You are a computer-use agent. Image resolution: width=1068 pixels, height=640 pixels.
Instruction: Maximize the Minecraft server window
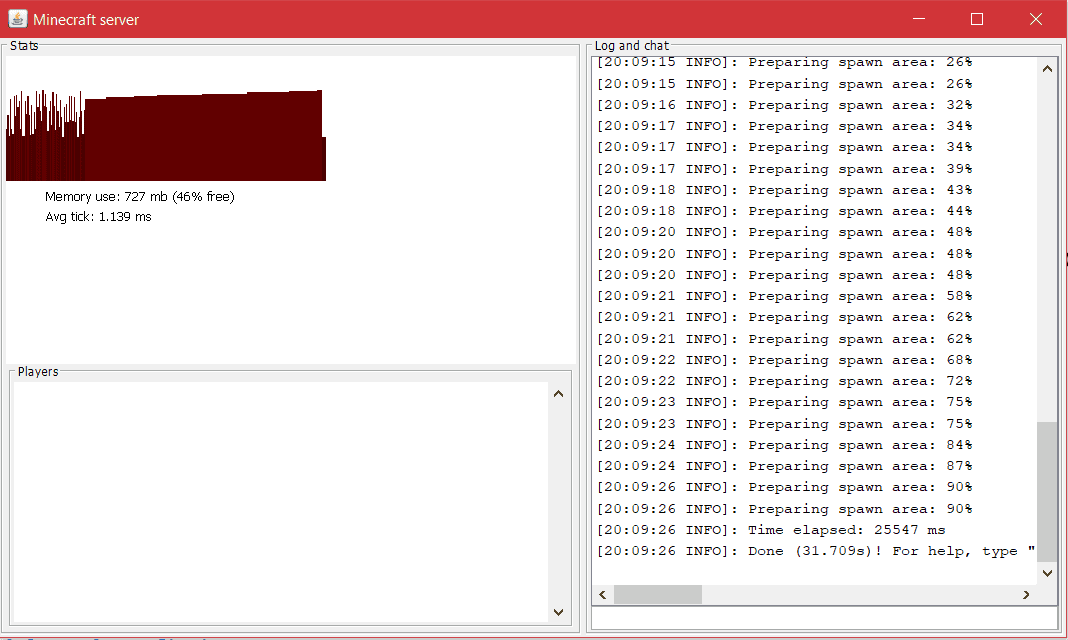click(977, 19)
